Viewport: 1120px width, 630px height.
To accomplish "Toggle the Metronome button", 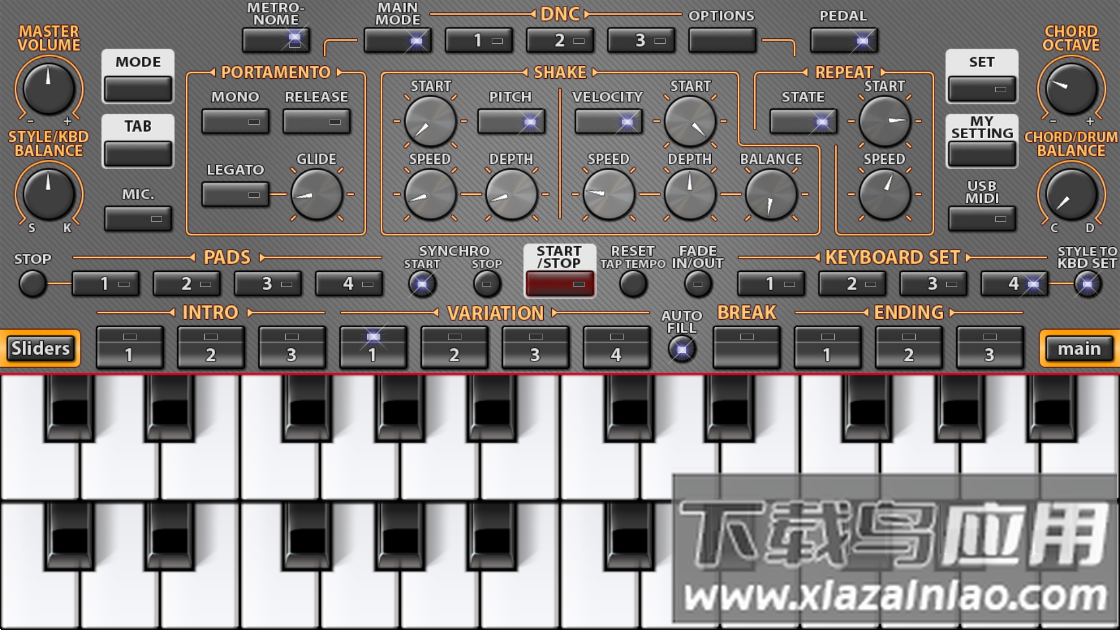I will pos(276,40).
